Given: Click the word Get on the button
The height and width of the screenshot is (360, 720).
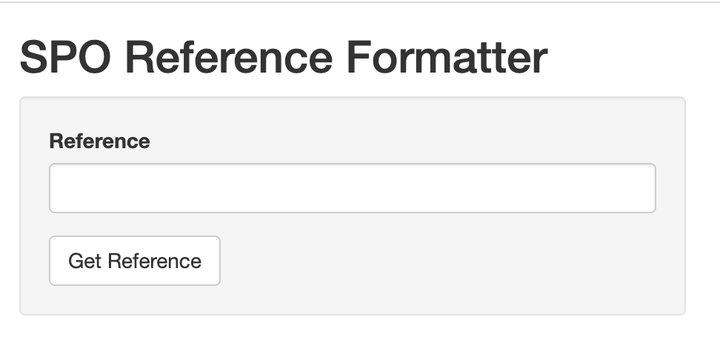Looking at the screenshot, I should tap(84, 261).
